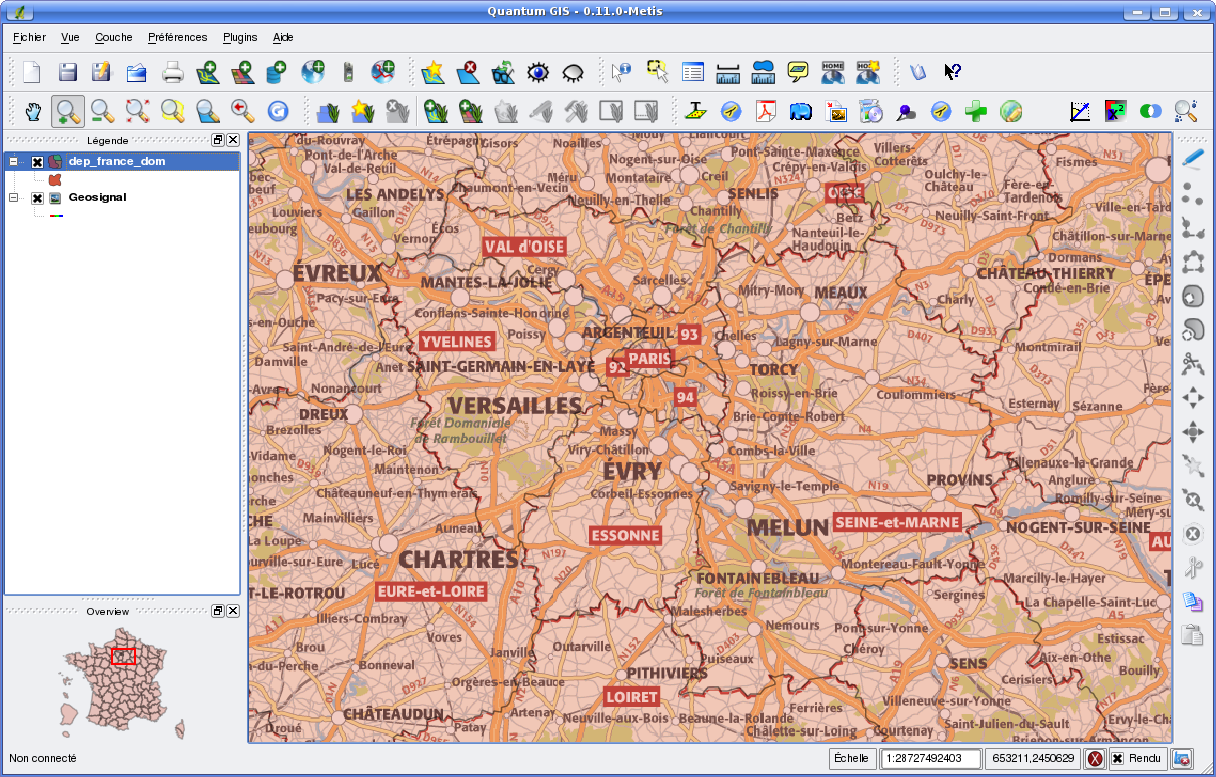Click the dep_france_dom red polygon symbol
Viewport: 1216px width, 777px height.
55,179
